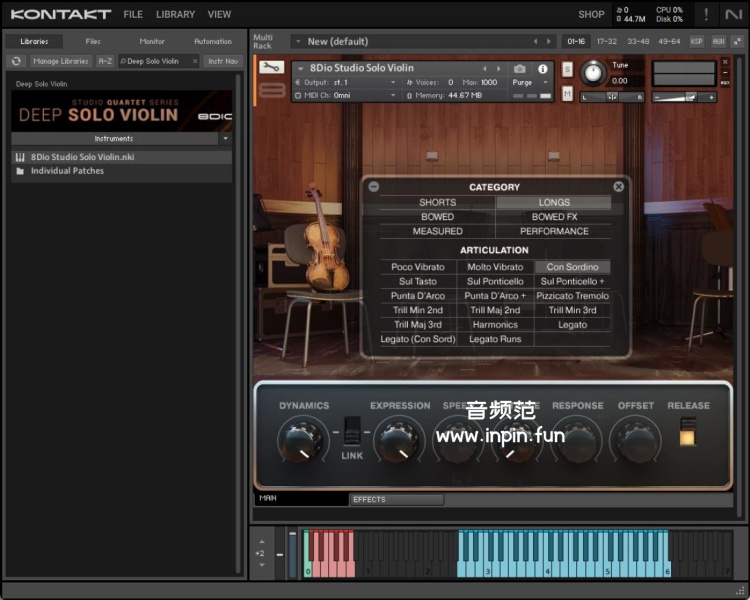
Task: Click the exclamation warning icon in header
Action: 706,14
